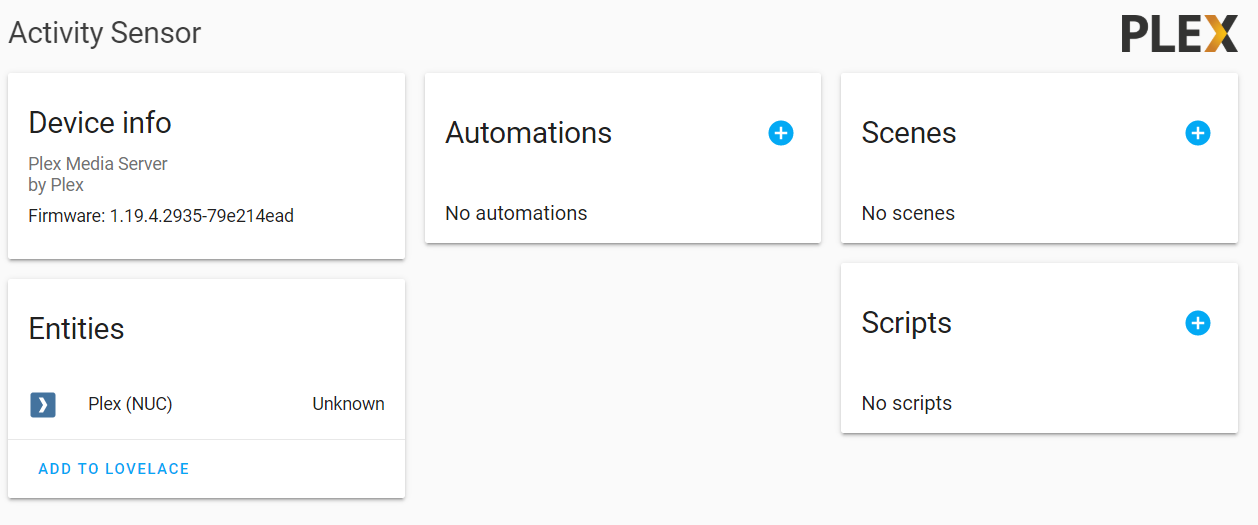
Task: Click the Scripts card heading
Action: [x=906, y=322]
